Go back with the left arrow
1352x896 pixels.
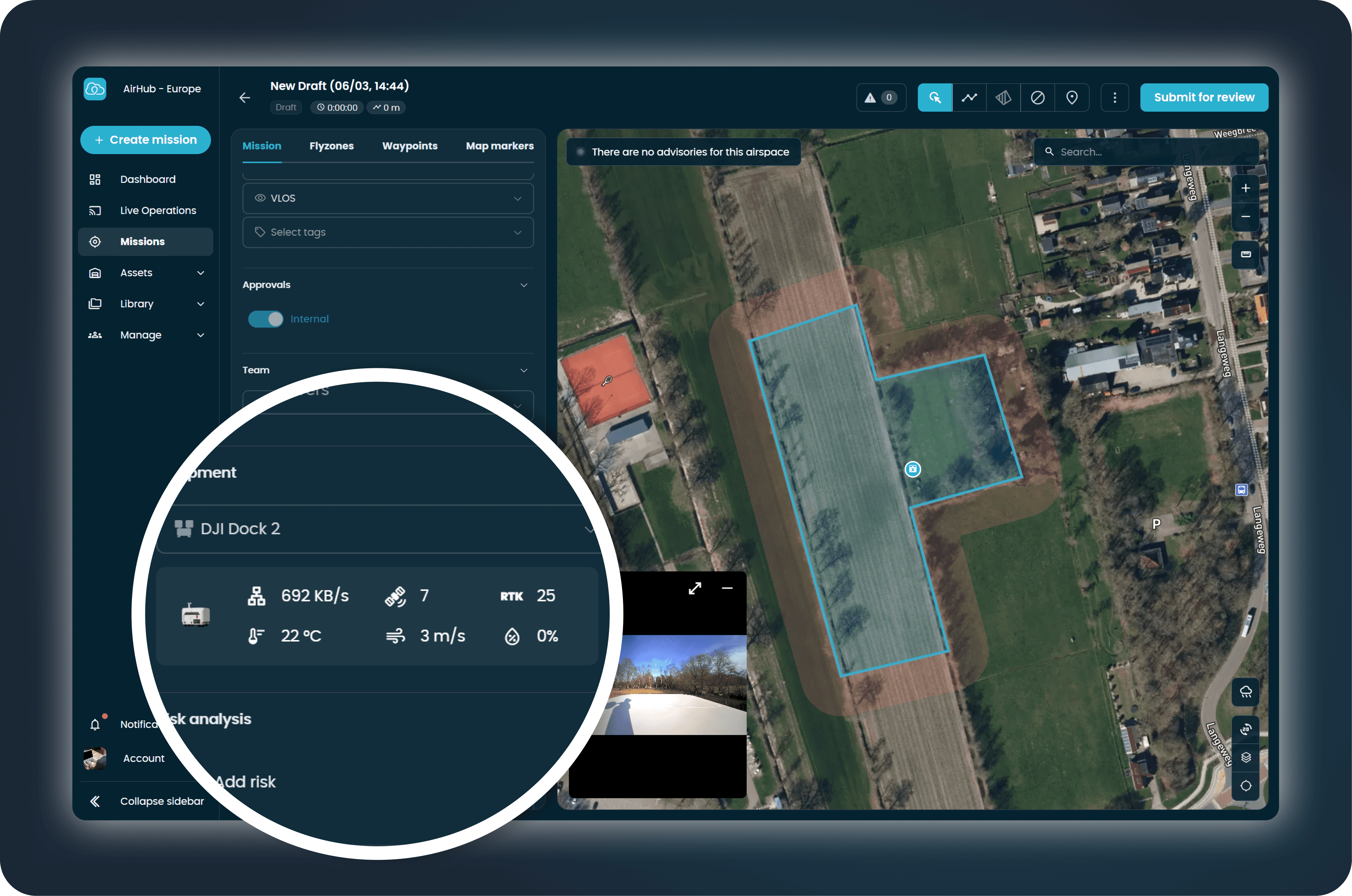click(x=244, y=98)
